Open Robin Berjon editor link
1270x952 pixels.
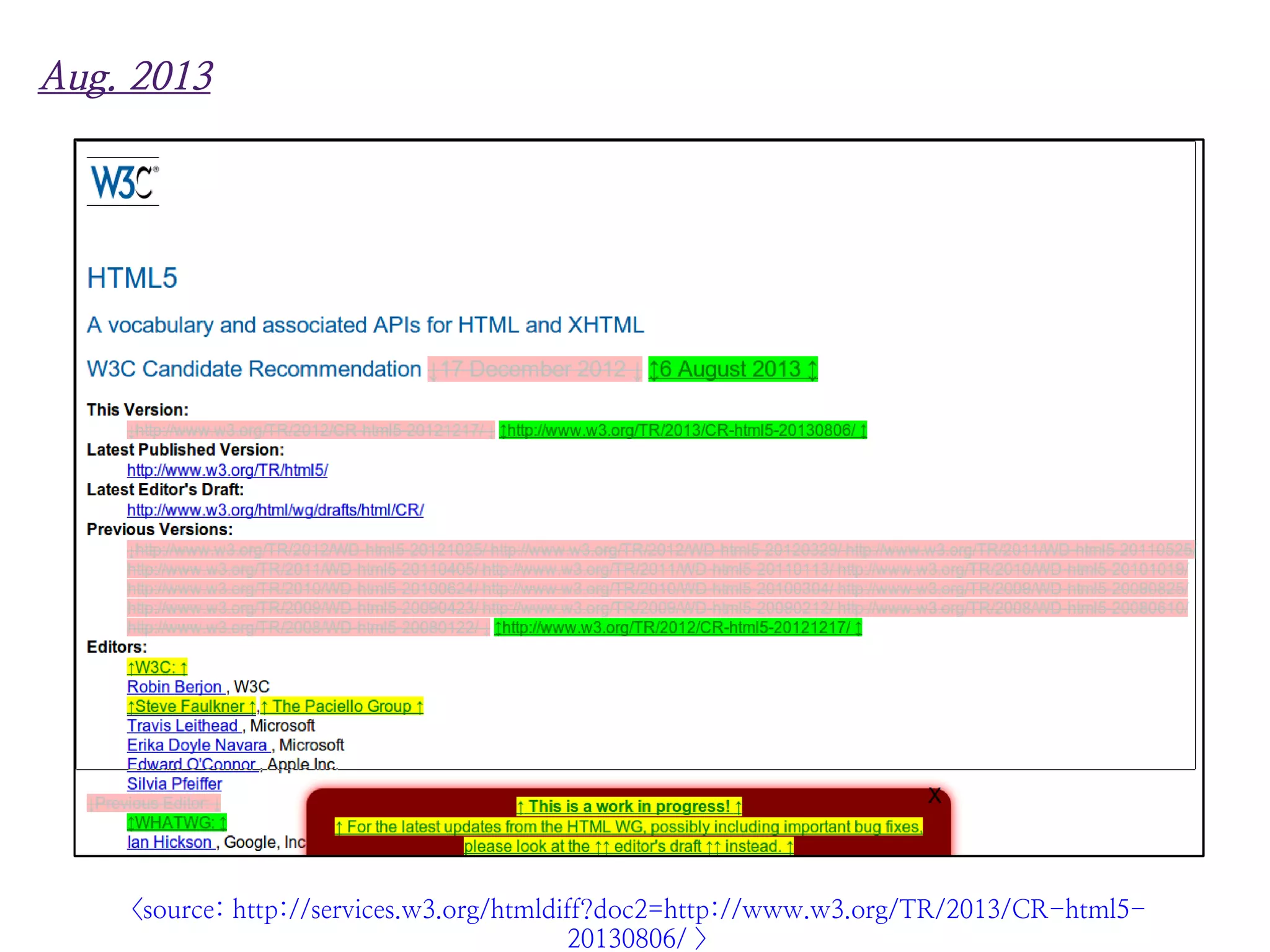(x=175, y=687)
